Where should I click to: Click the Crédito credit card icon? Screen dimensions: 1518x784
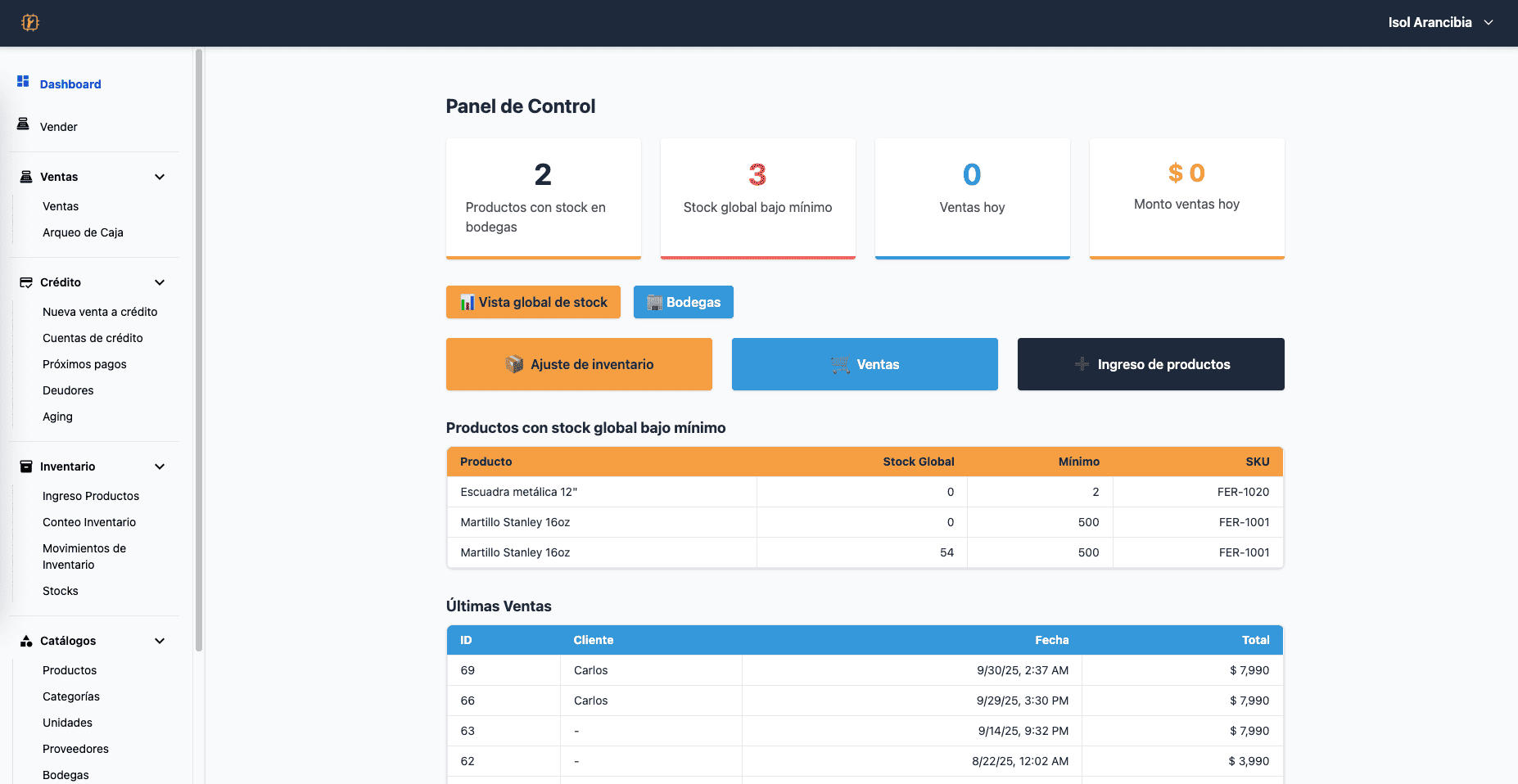pyautogui.click(x=25, y=282)
